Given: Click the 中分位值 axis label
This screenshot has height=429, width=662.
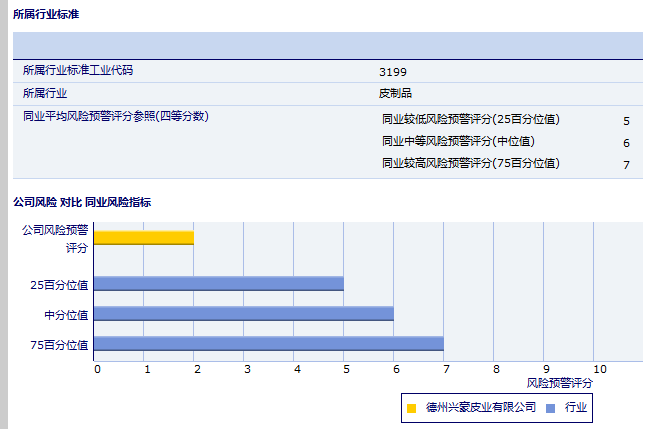Looking at the screenshot, I should 66,315.
